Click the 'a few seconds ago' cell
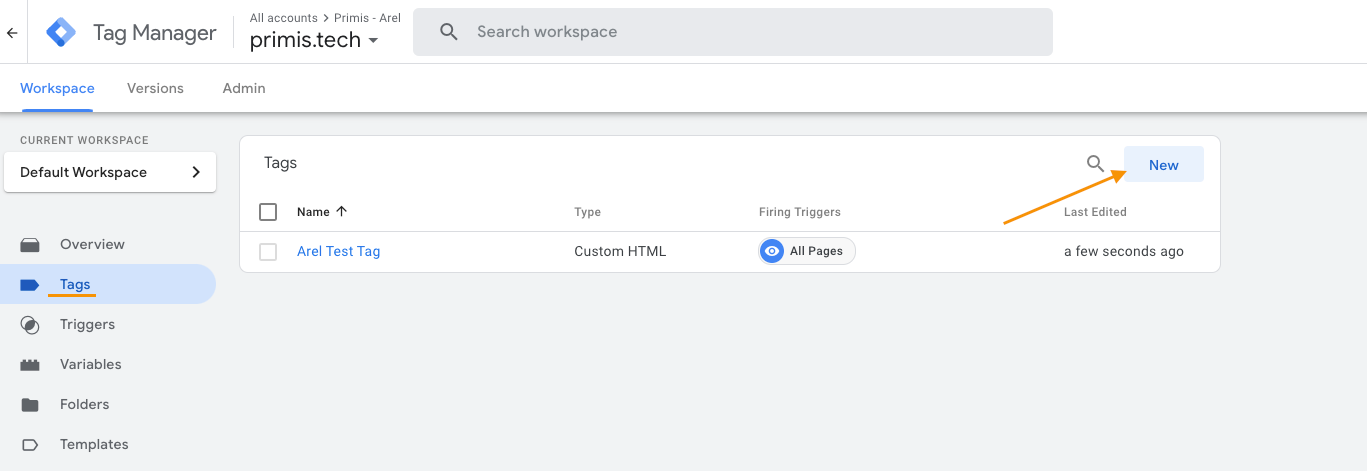The height and width of the screenshot is (471, 1367). click(x=1124, y=251)
